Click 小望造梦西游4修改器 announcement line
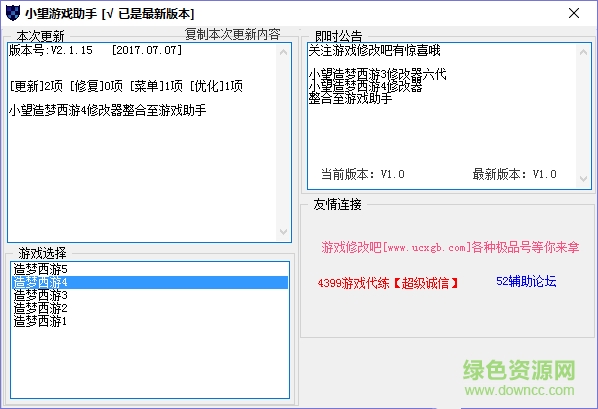 tap(365, 87)
